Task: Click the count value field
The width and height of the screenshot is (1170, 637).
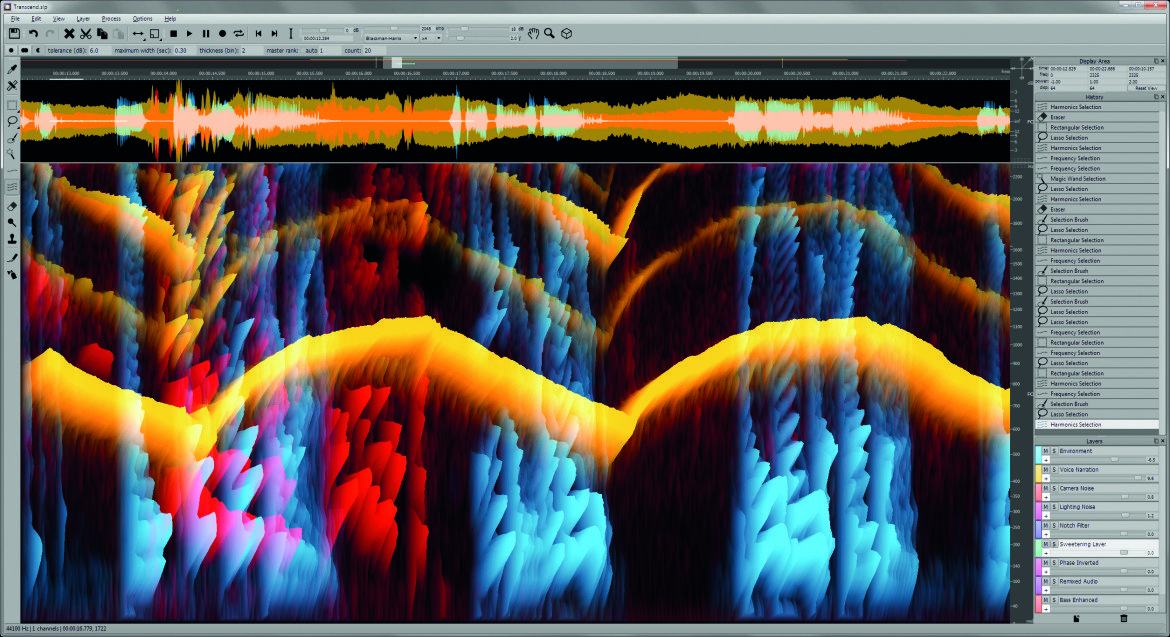Action: [x=375, y=51]
